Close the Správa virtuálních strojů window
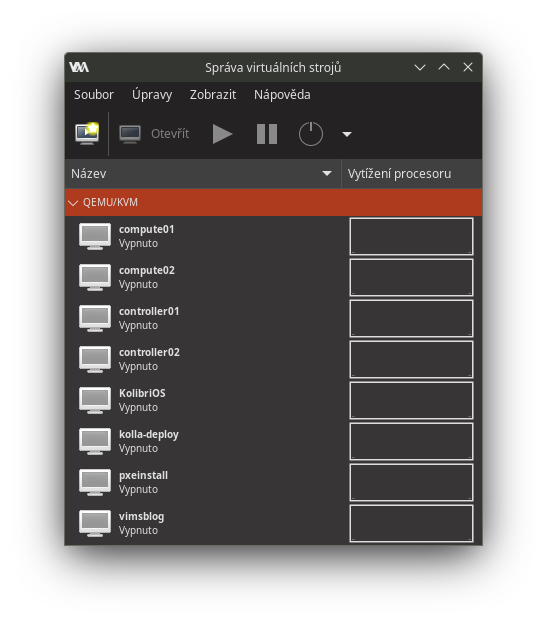 468,67
